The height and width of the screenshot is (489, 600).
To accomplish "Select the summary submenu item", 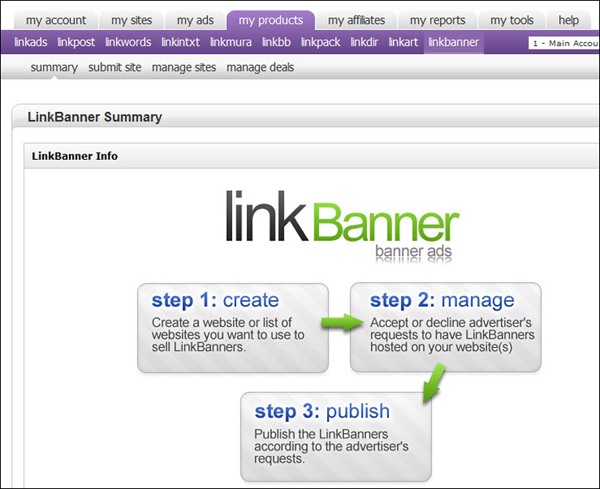I will pyautogui.click(x=54, y=68).
